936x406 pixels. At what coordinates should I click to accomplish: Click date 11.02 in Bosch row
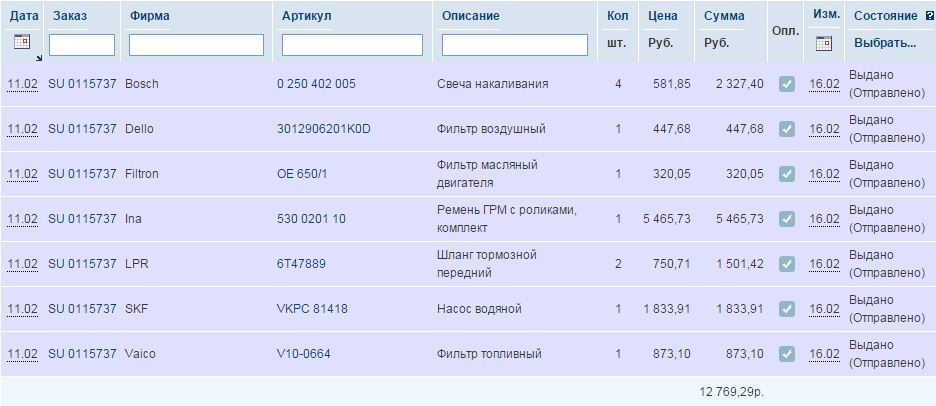(23, 84)
